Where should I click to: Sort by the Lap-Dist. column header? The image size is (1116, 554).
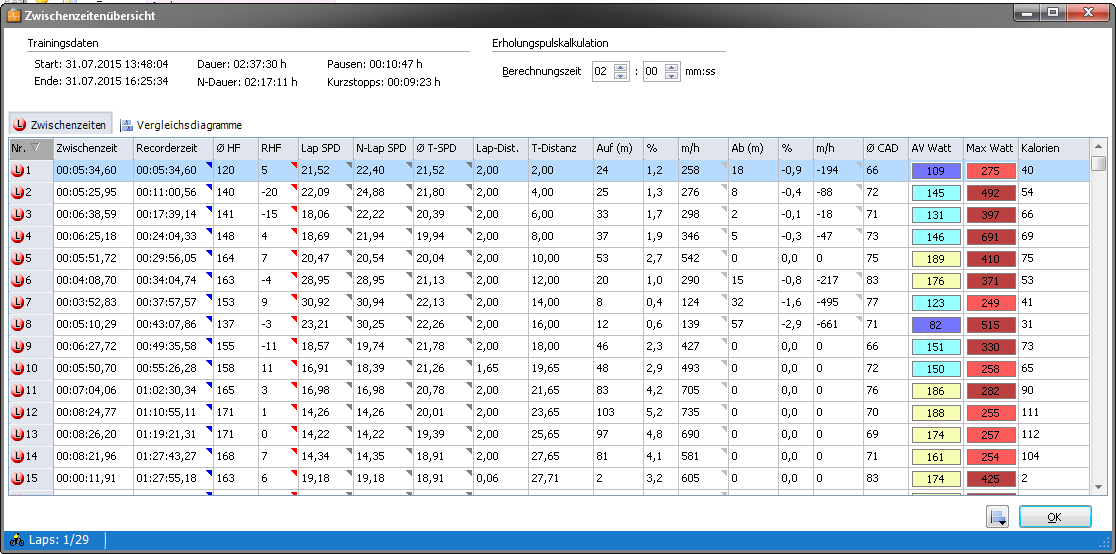pyautogui.click(x=500, y=148)
